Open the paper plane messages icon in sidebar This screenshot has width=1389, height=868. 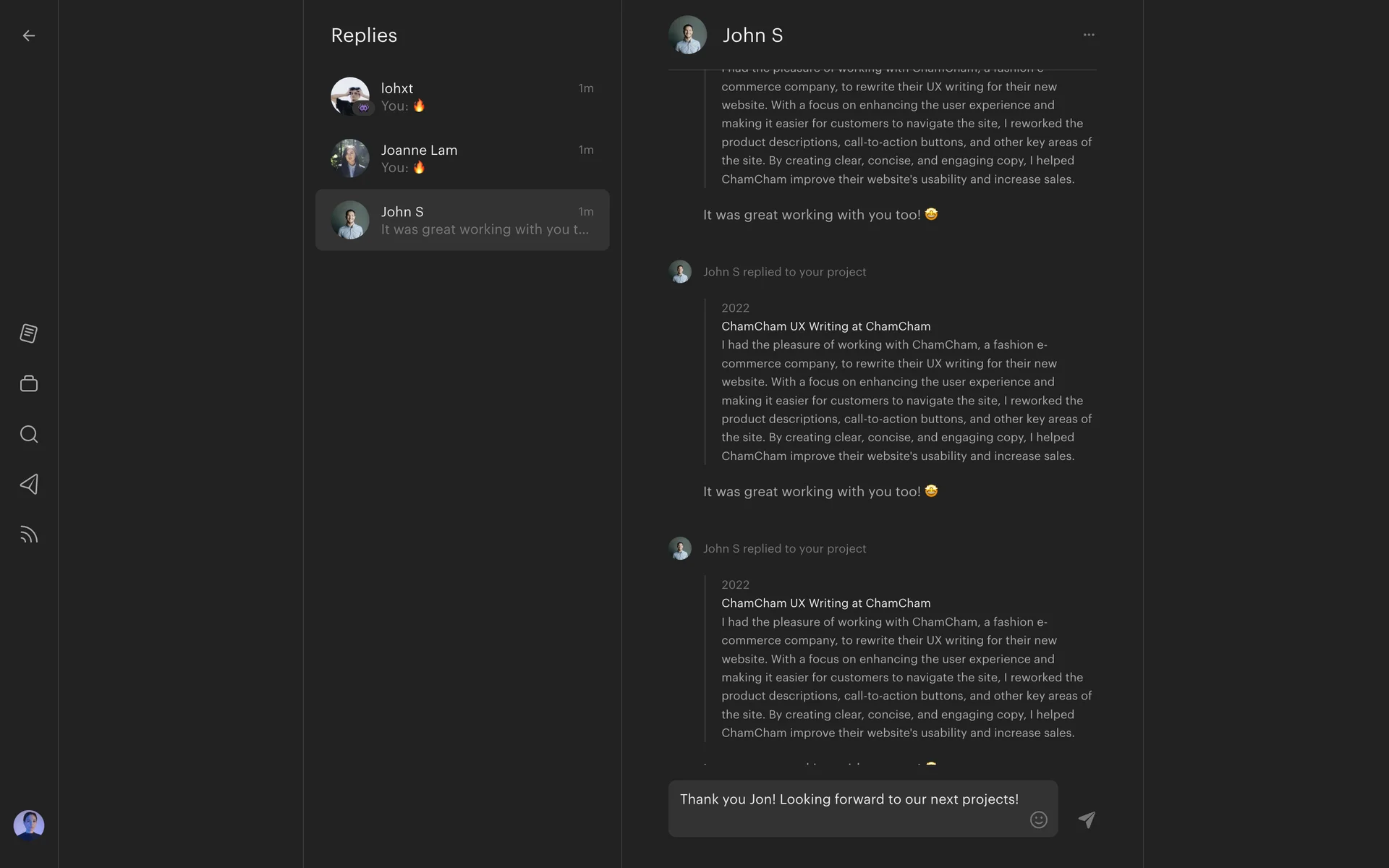pos(29,484)
